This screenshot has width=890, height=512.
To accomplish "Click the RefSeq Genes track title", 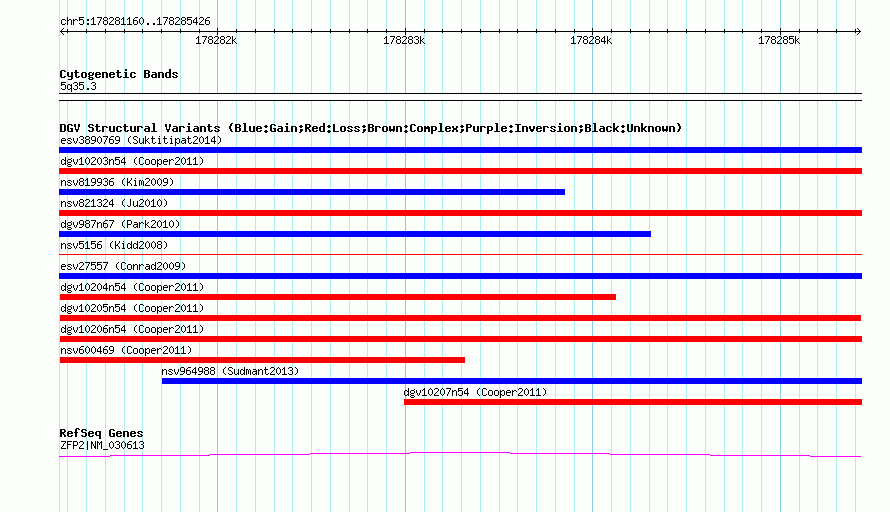I will (101, 433).
